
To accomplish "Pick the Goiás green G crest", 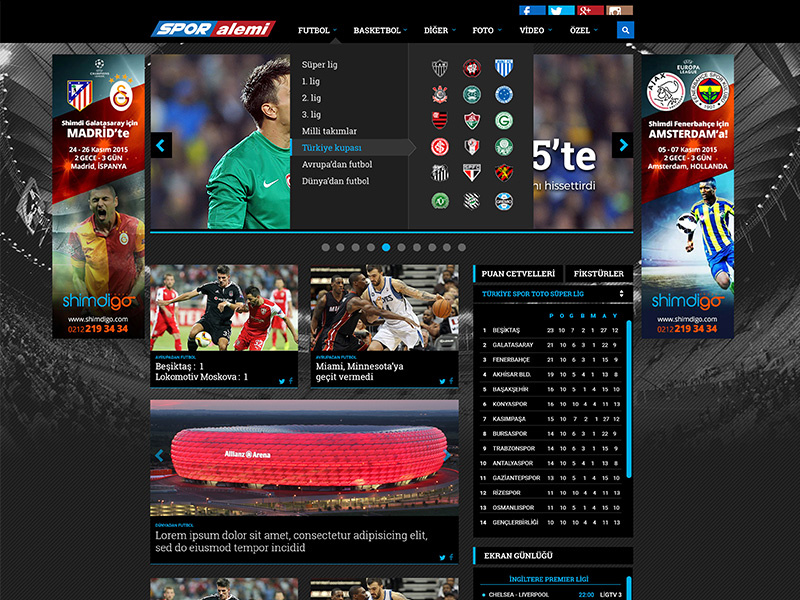I will click(504, 121).
